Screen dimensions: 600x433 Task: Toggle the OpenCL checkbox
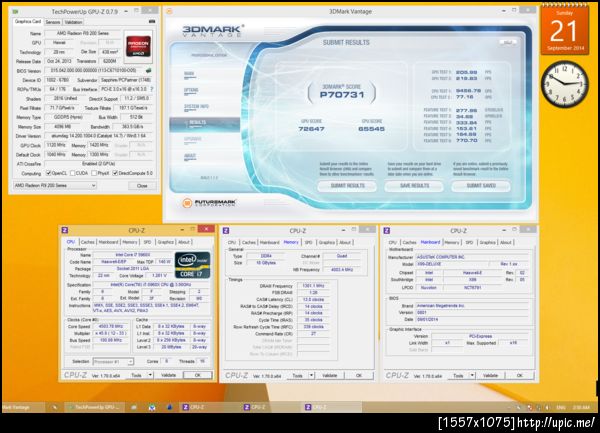coord(49,173)
